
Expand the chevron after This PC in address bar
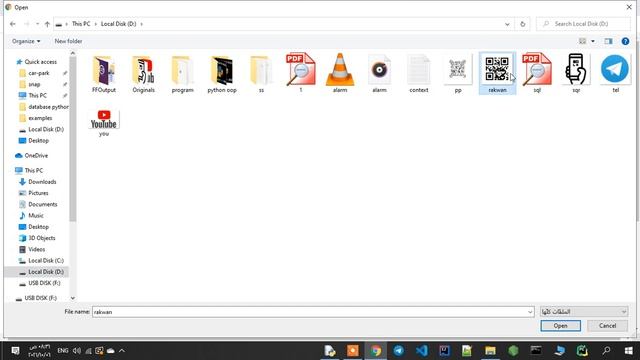pos(96,24)
